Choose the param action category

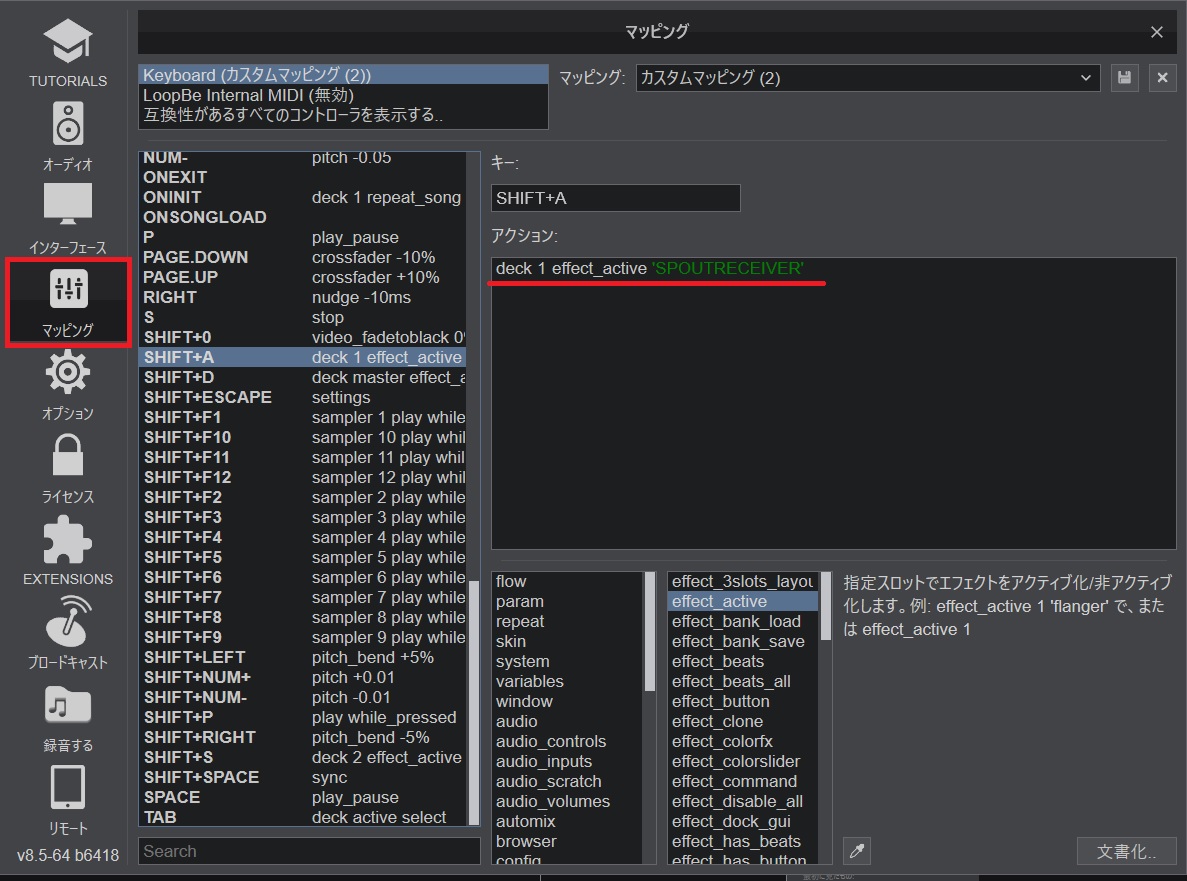[x=568, y=601]
